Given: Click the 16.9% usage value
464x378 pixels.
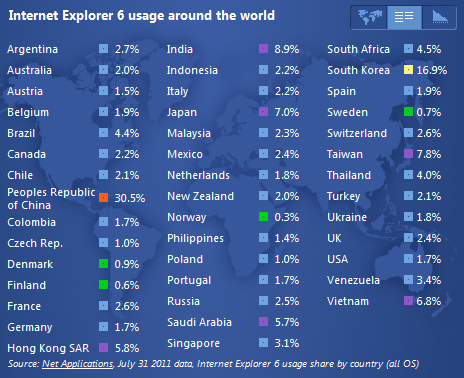Looking at the screenshot, I should 432,70.
